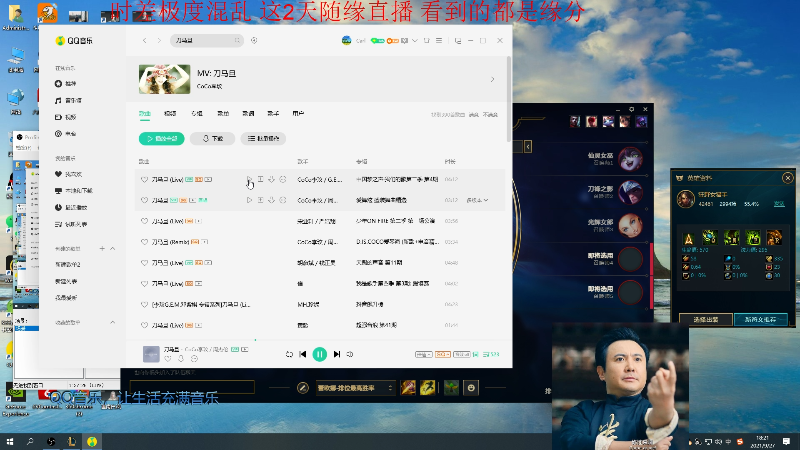Open the local and downloads section

pyautogui.click(x=74, y=191)
